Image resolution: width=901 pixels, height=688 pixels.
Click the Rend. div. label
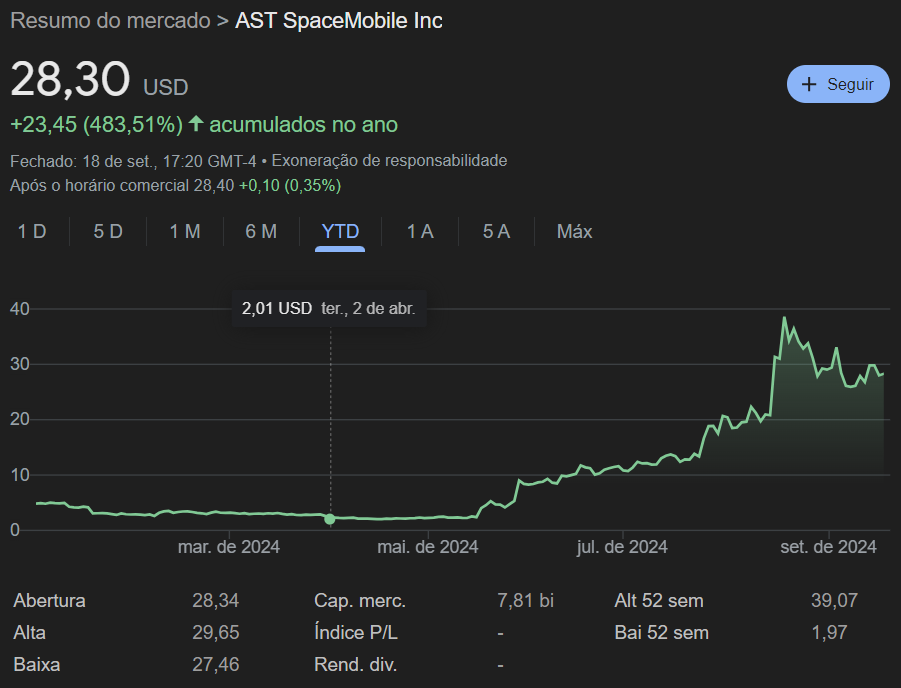[x=356, y=665]
